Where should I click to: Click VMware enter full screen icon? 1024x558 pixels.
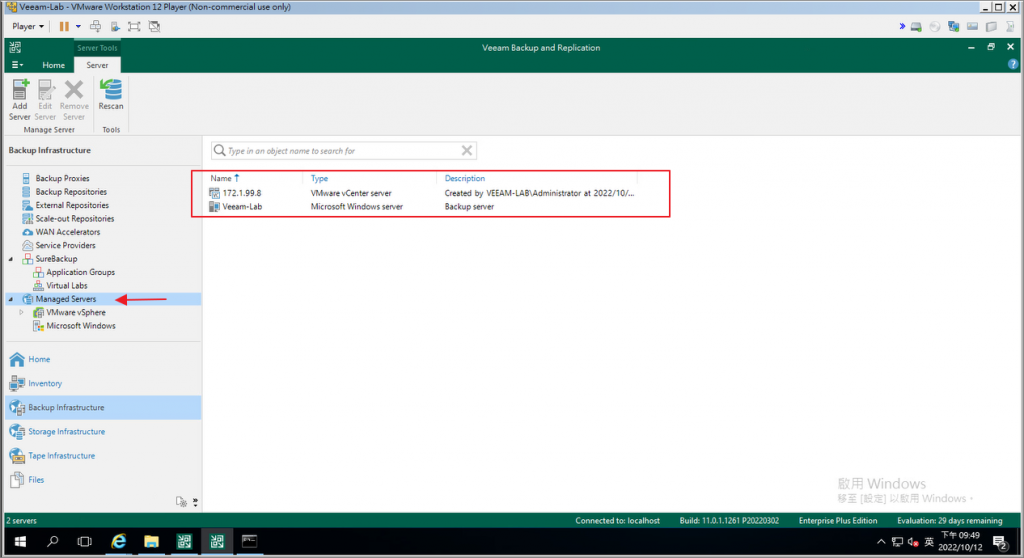coord(134,27)
